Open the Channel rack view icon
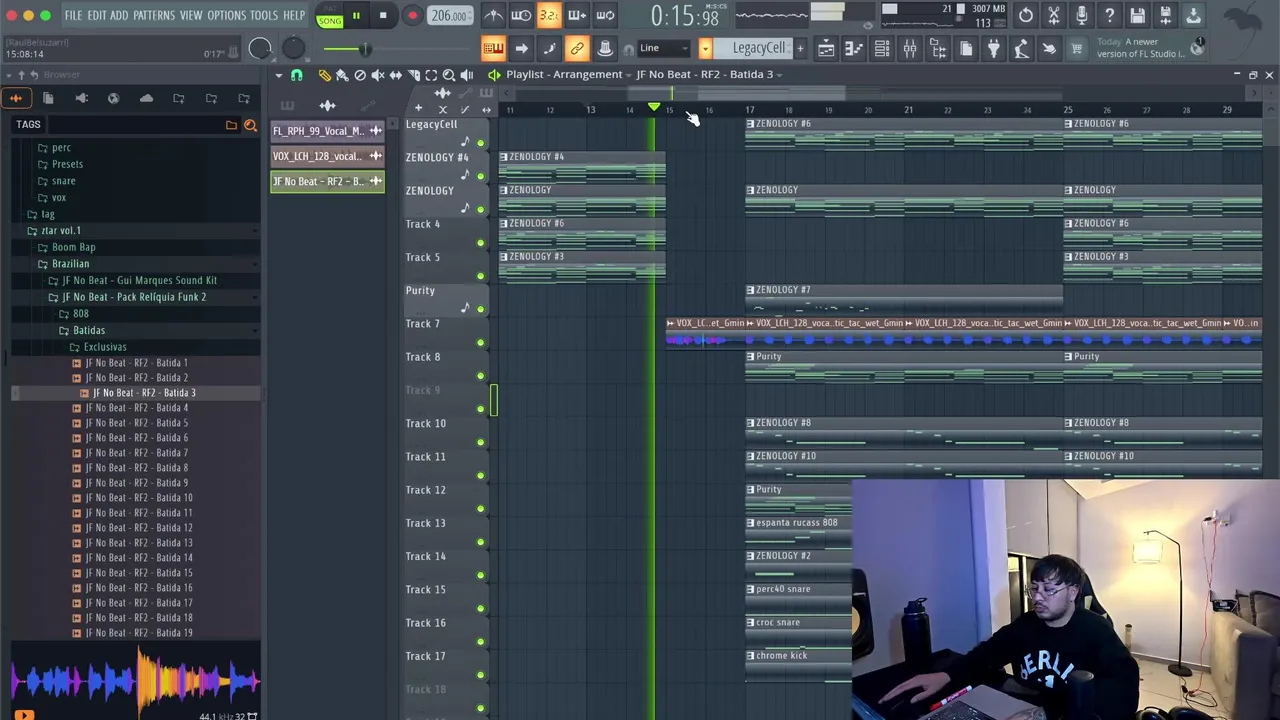 click(882, 48)
